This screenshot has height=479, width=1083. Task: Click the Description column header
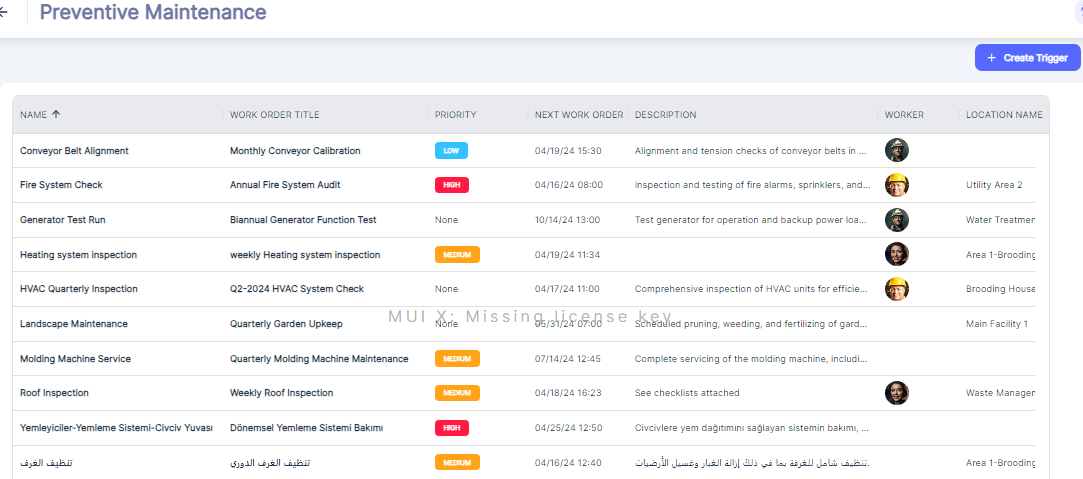pos(665,115)
